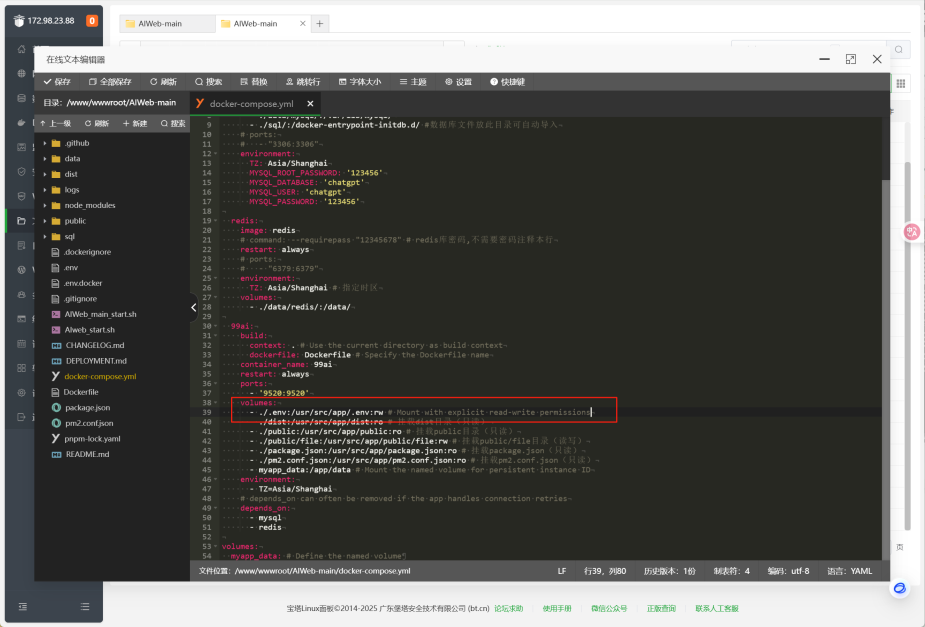Change 语言 YAML language mode
This screenshot has height=627, width=925.
tap(849, 571)
